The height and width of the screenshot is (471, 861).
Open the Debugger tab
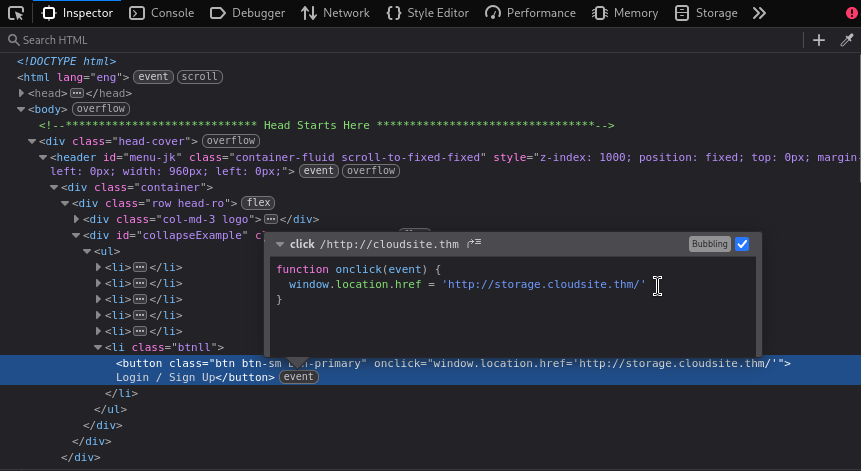click(248, 13)
